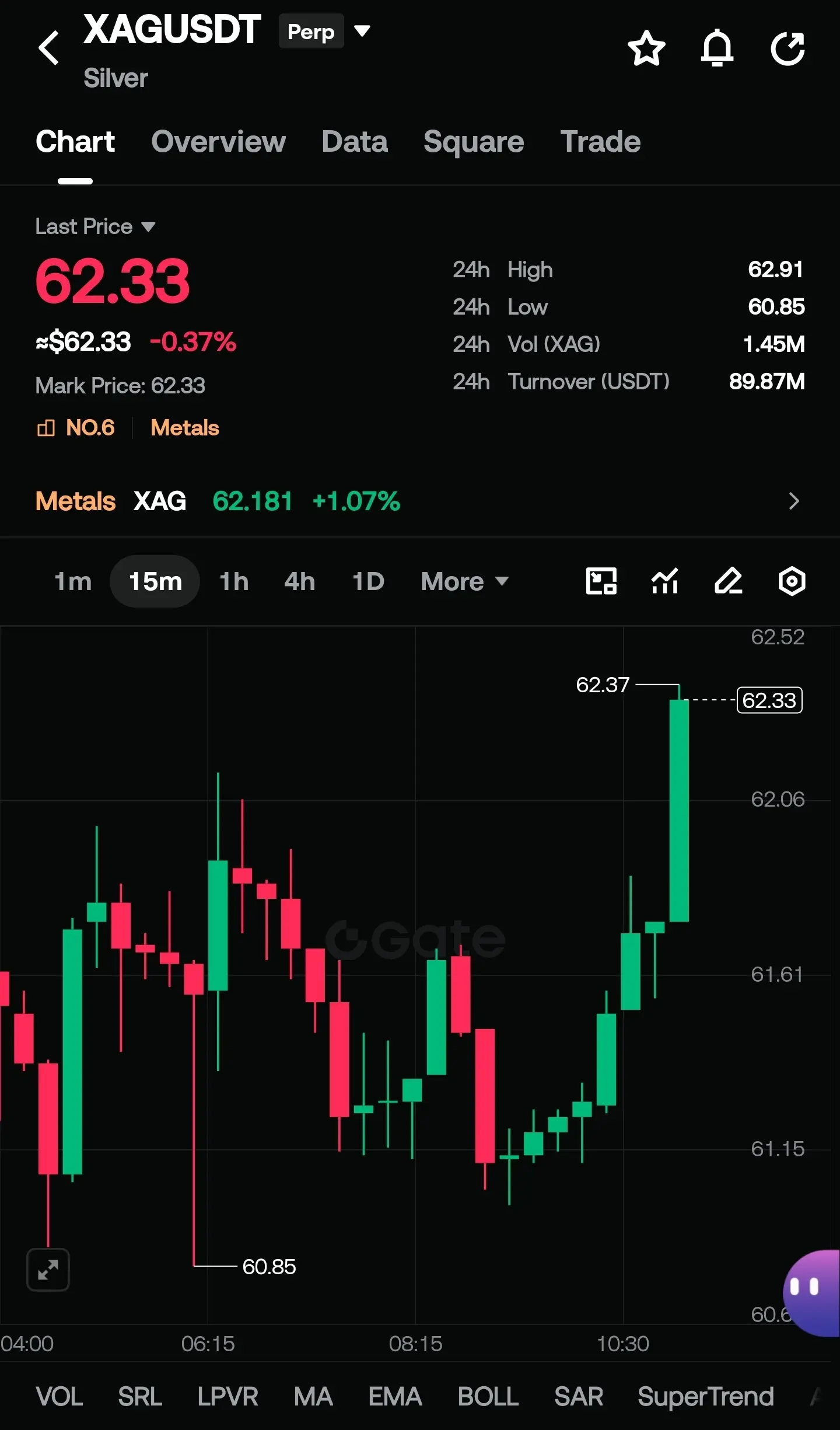Select the 1h timeframe
This screenshot has width=840, height=1430.
coord(234,581)
